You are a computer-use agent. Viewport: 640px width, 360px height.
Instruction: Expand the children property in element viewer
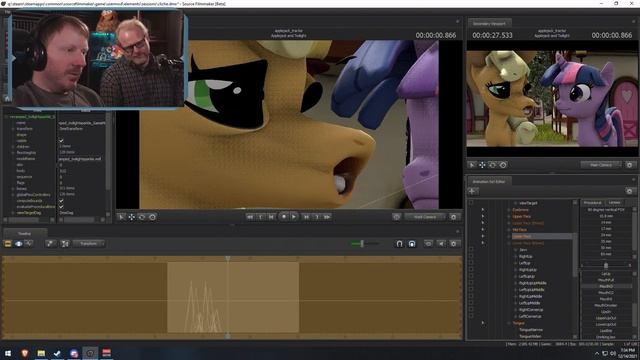click(x=13, y=147)
